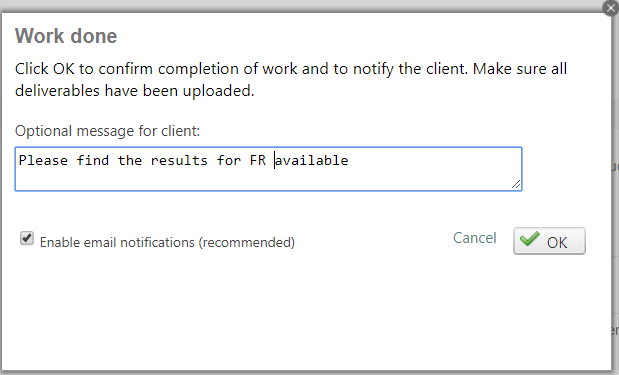Set cursor on "FR" in the message
Screen dimensions: 619x375
coord(258,161)
